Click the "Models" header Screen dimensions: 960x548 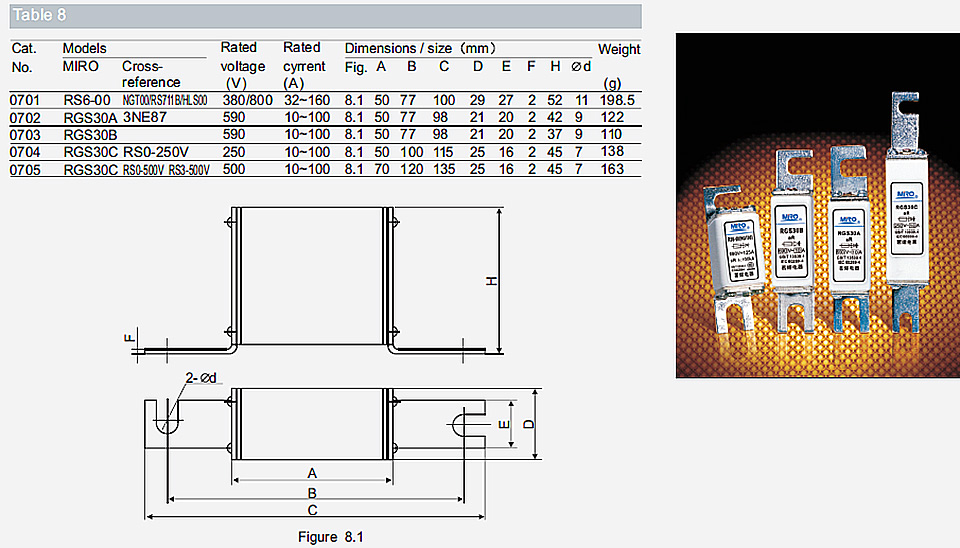[84, 48]
